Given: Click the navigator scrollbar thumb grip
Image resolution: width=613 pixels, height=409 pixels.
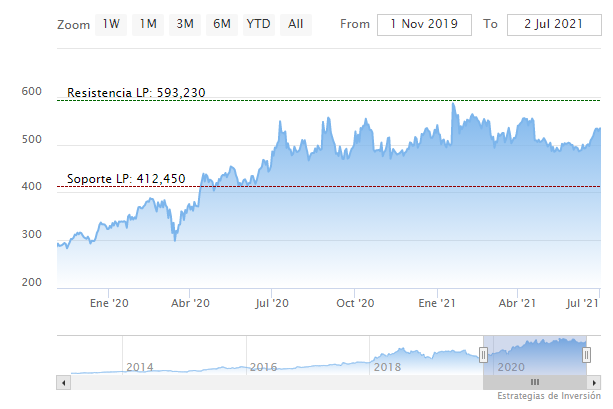Looking at the screenshot, I should (535, 382).
